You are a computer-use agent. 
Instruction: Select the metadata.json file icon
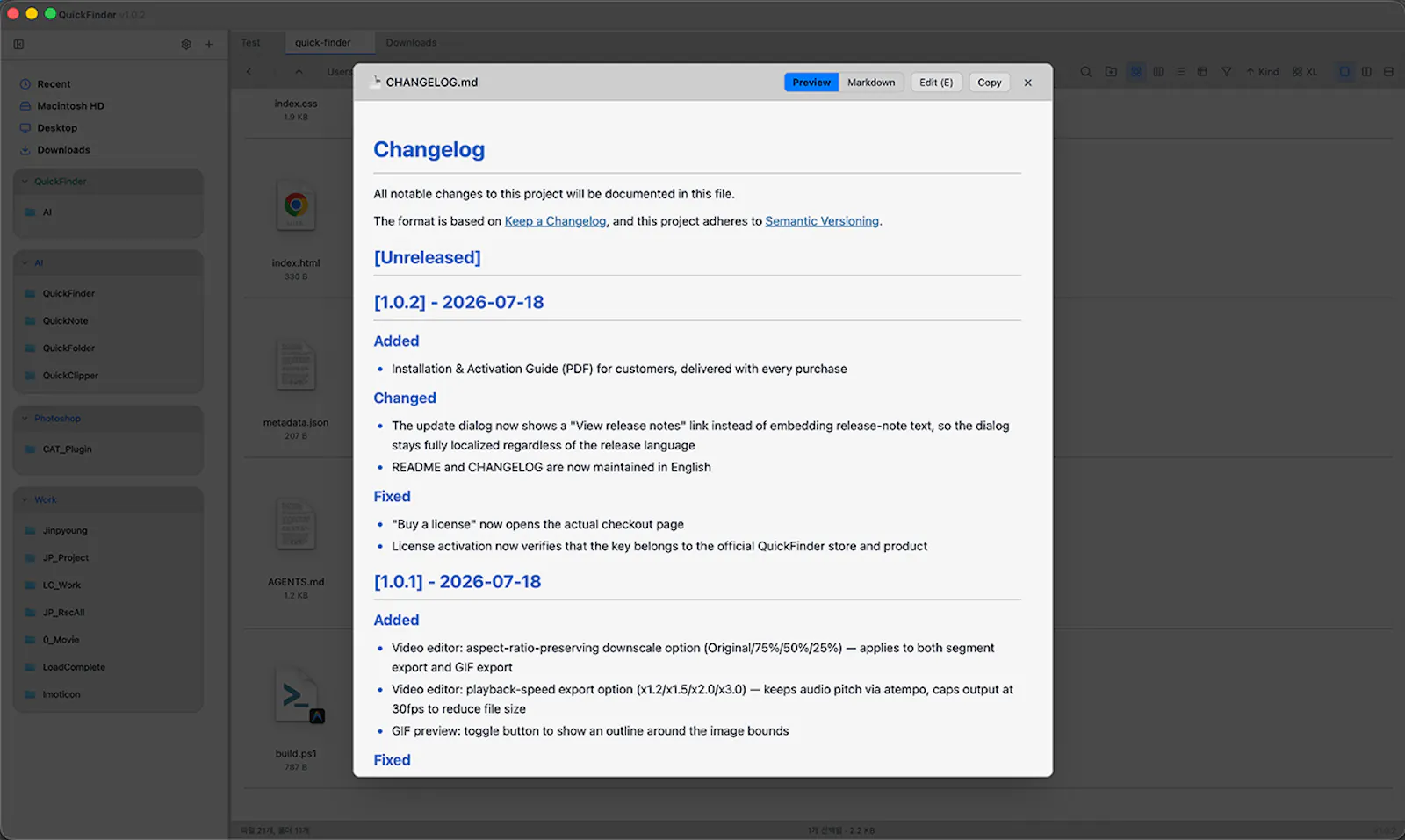(x=296, y=365)
